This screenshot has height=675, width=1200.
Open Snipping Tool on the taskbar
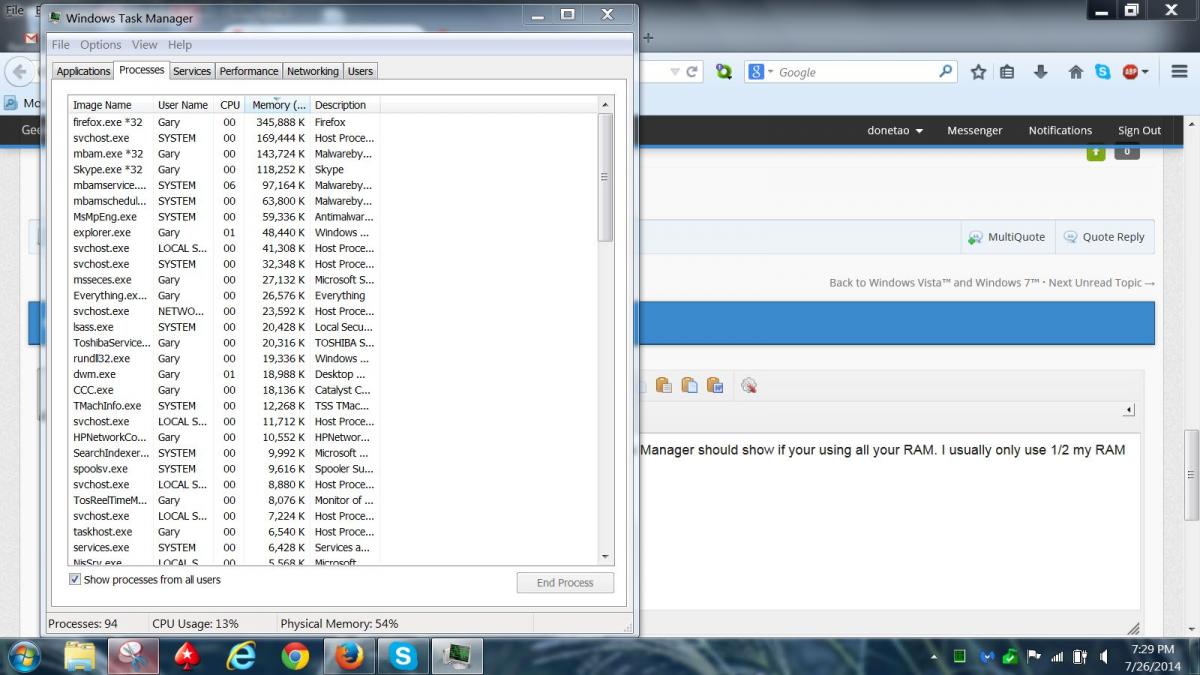click(134, 656)
